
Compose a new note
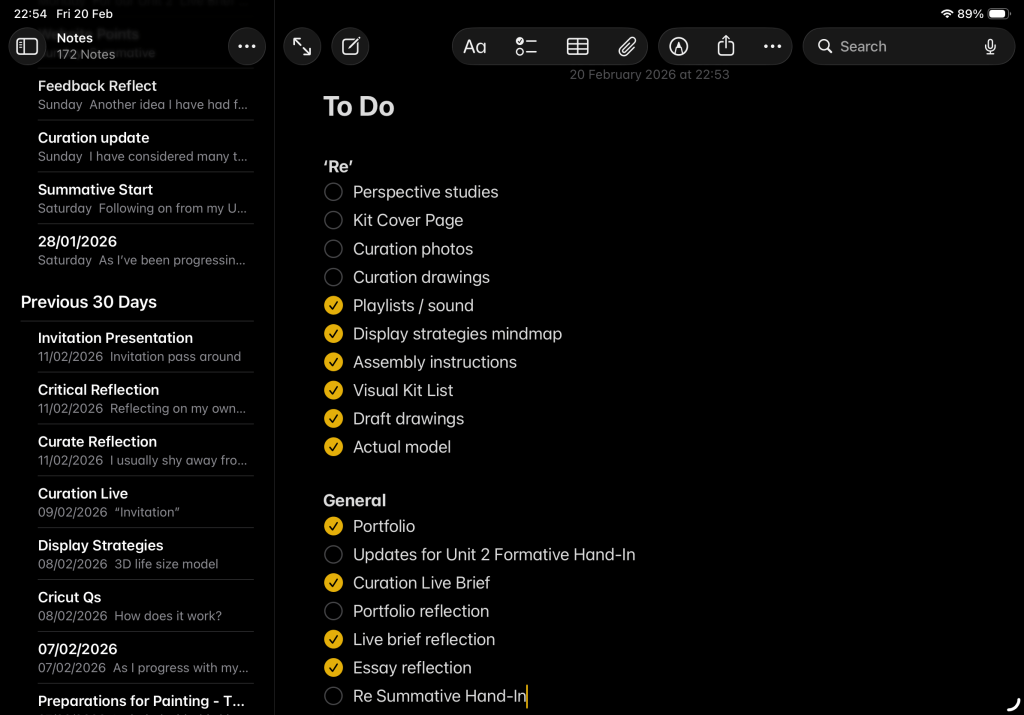click(x=350, y=46)
